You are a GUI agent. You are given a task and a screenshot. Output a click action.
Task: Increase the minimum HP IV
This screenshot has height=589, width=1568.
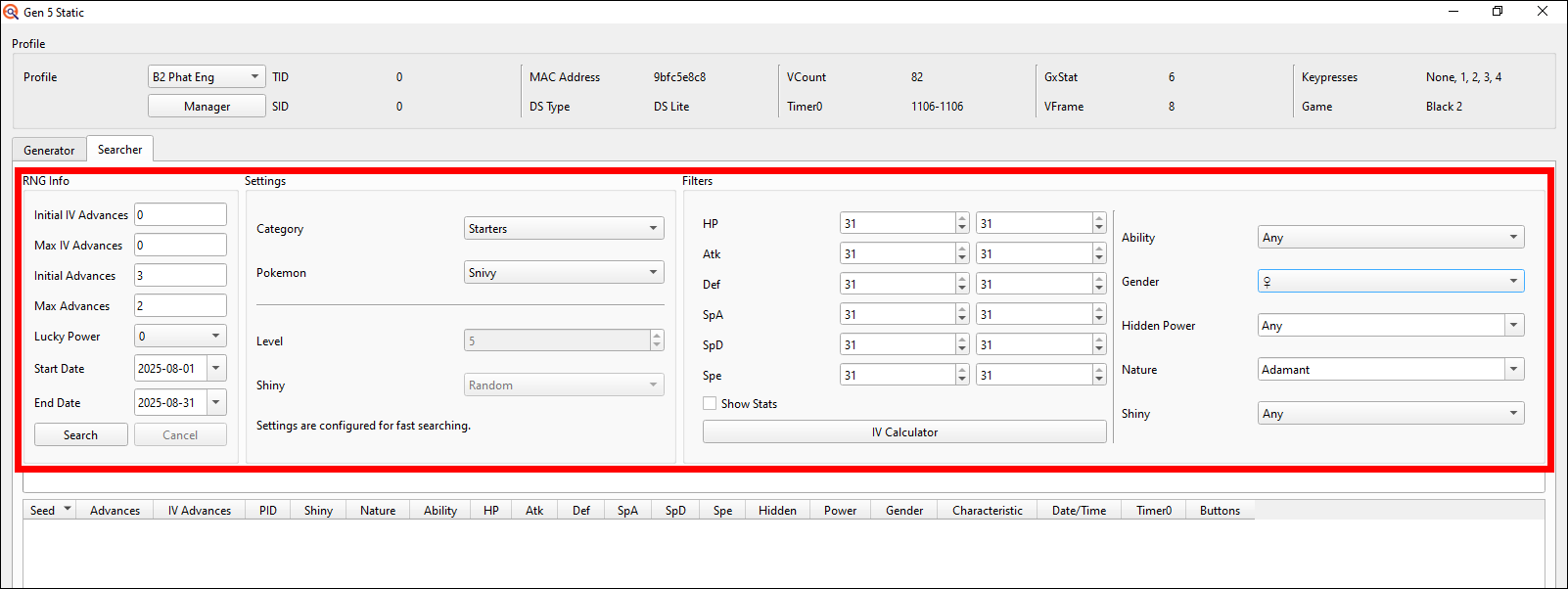pyautogui.click(x=962, y=218)
